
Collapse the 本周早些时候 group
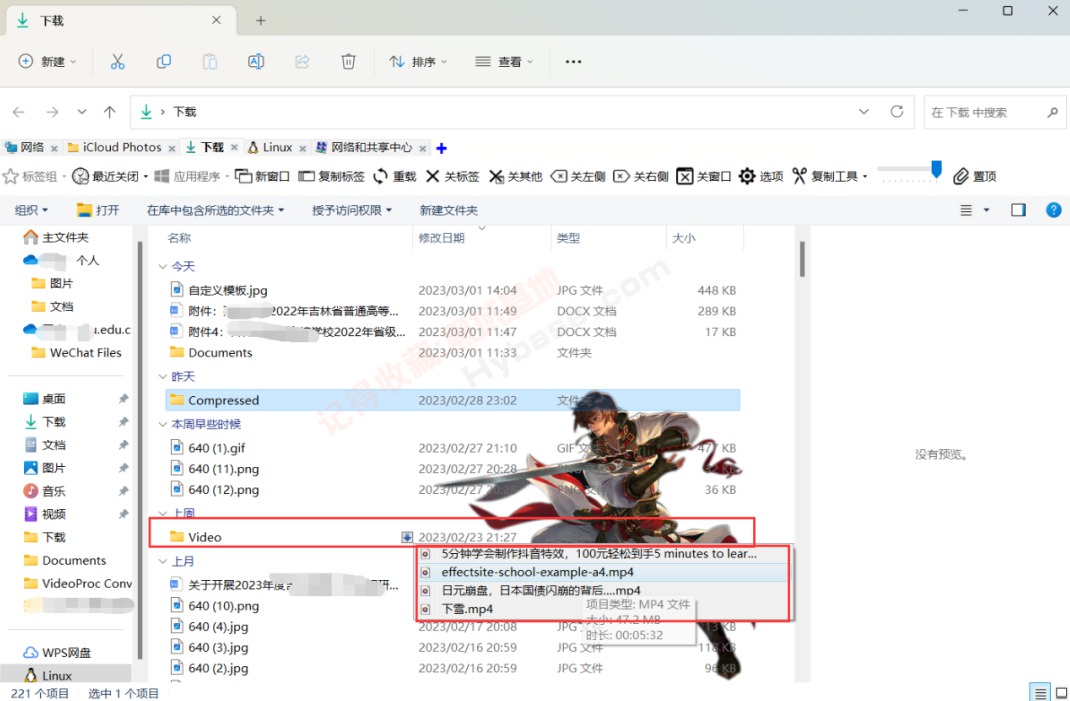[x=162, y=424]
